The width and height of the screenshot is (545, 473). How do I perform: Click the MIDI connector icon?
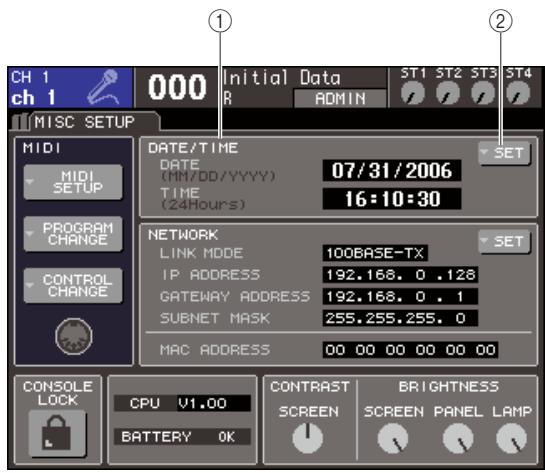[74, 336]
